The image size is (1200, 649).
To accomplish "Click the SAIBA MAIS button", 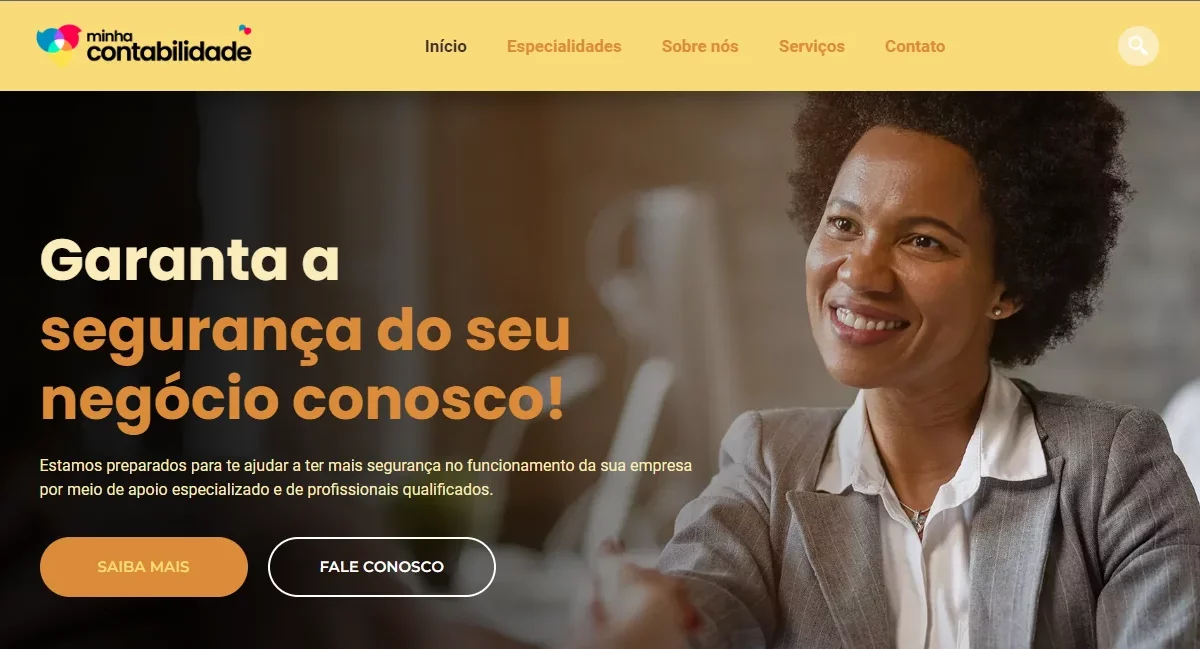I will [x=144, y=567].
